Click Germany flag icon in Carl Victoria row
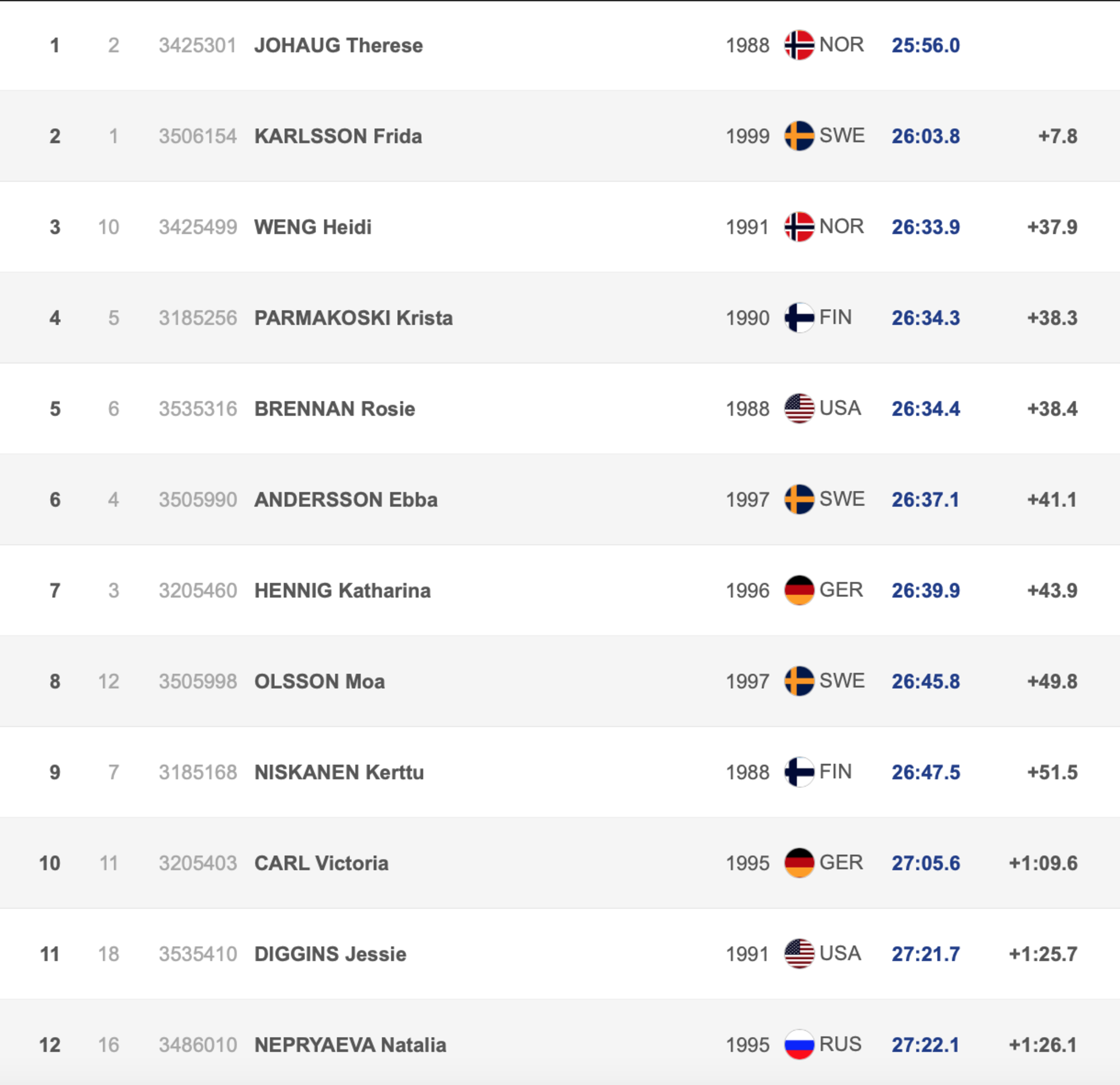 (799, 863)
